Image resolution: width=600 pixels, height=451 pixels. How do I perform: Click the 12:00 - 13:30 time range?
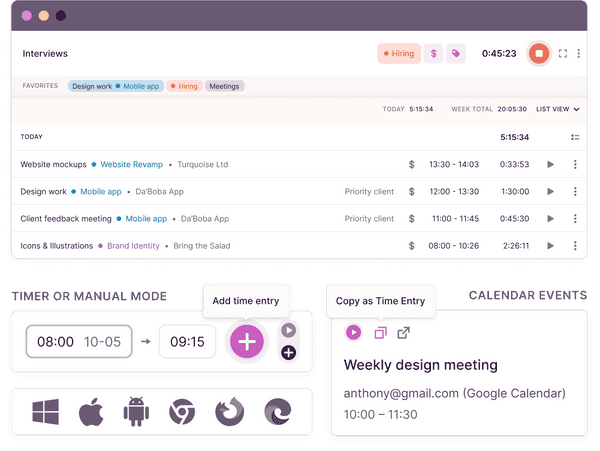tap(454, 191)
